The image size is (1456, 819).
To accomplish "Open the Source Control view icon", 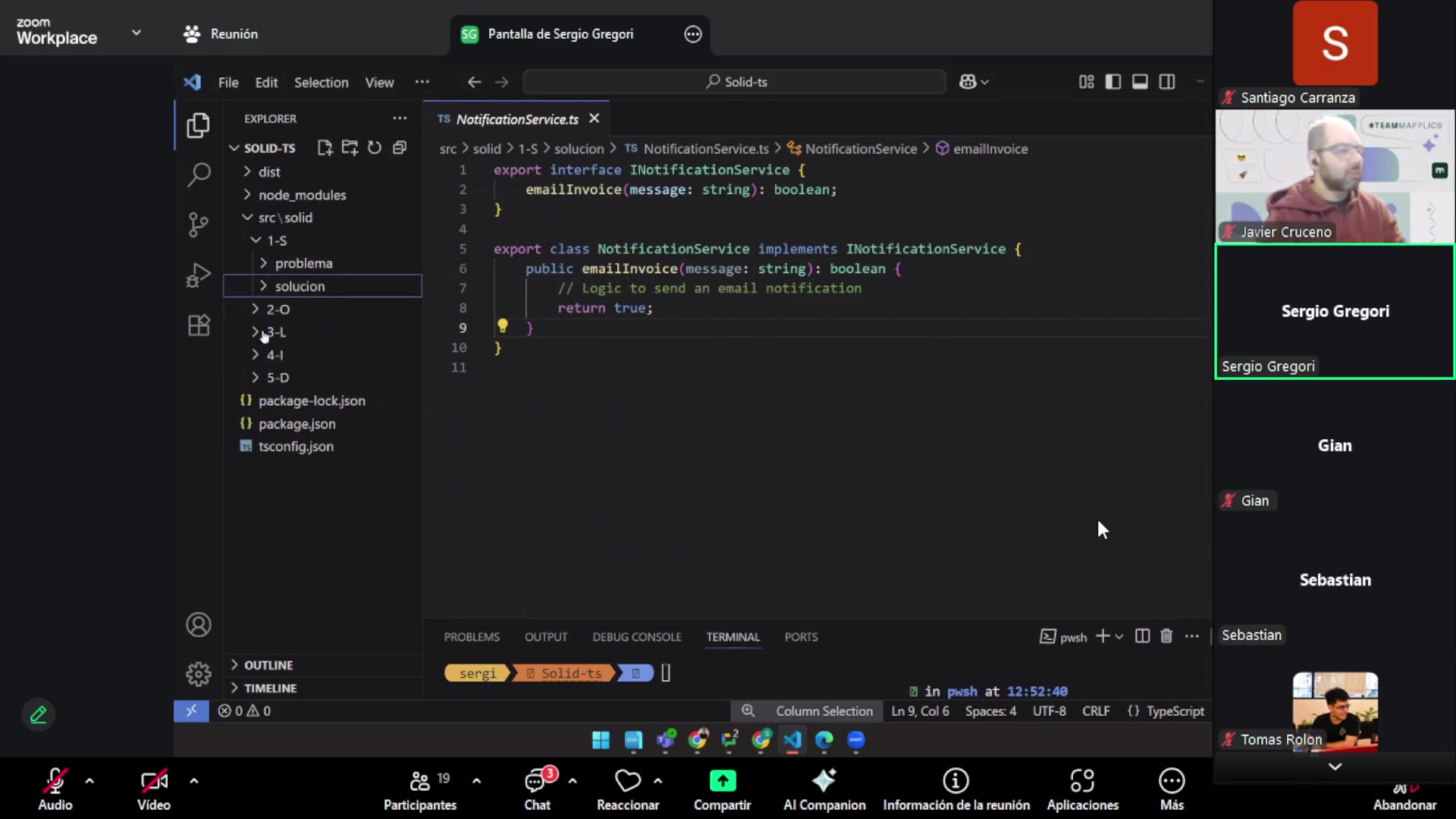I will click(x=198, y=224).
